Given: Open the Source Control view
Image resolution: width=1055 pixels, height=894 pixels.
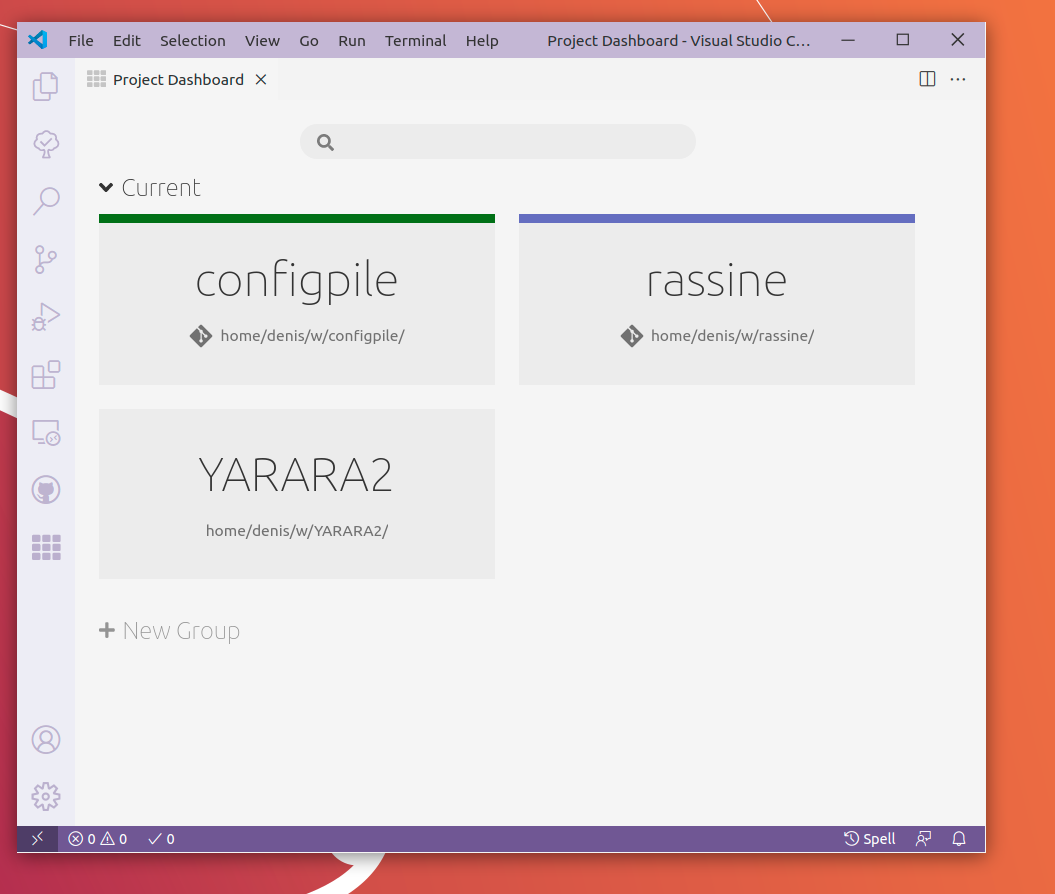Looking at the screenshot, I should pyautogui.click(x=46, y=259).
